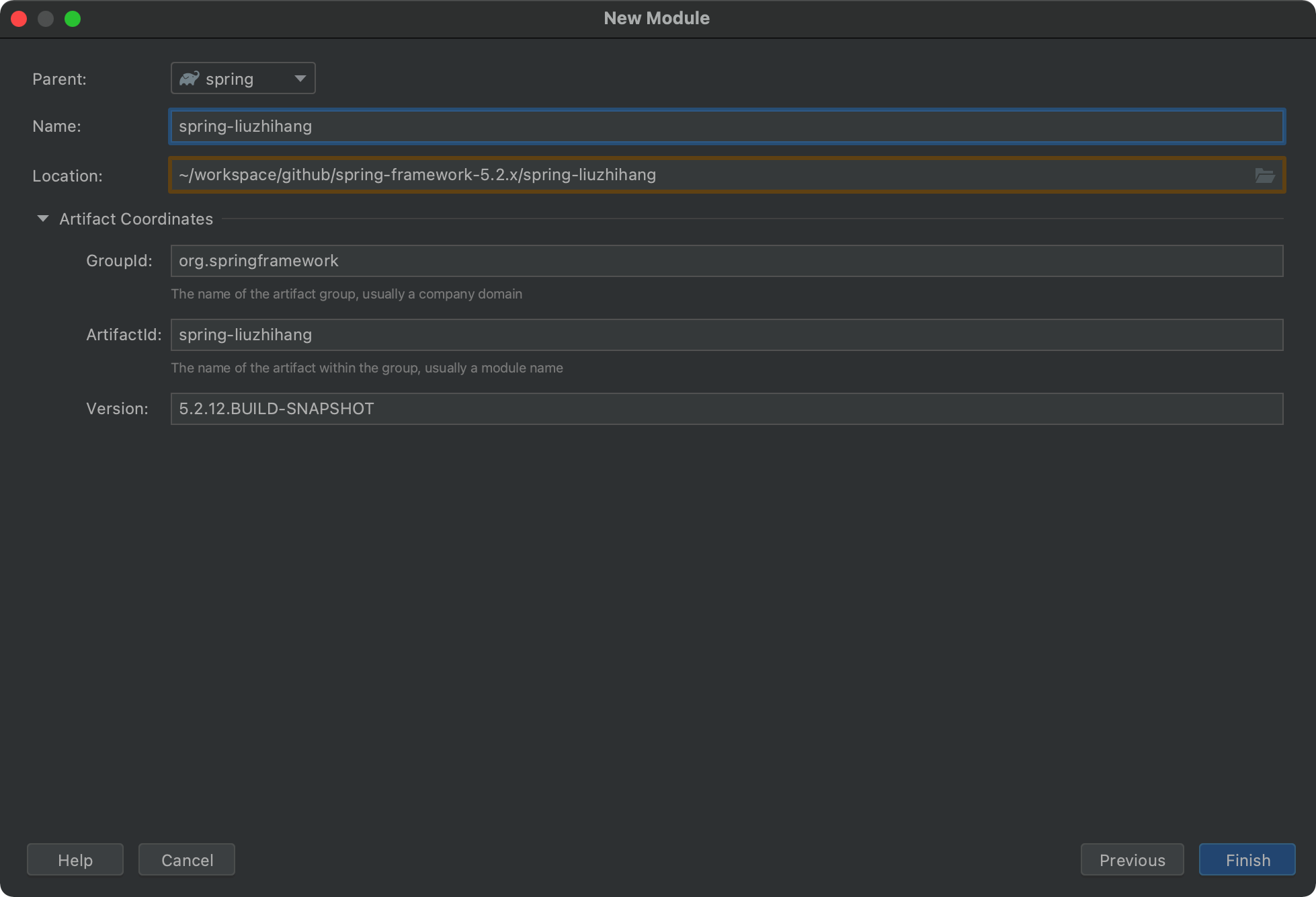Click Finish to create the module

(x=1247, y=860)
